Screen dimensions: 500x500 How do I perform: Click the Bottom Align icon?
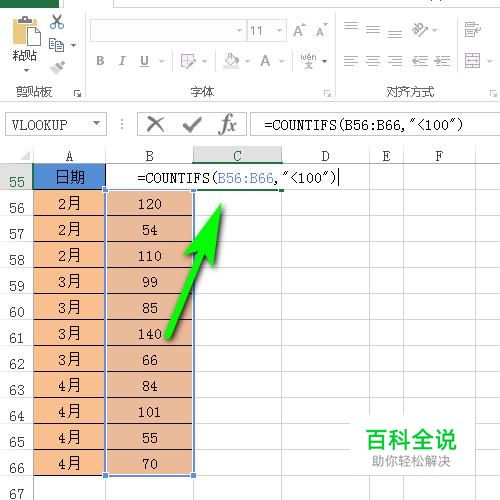coord(395,33)
